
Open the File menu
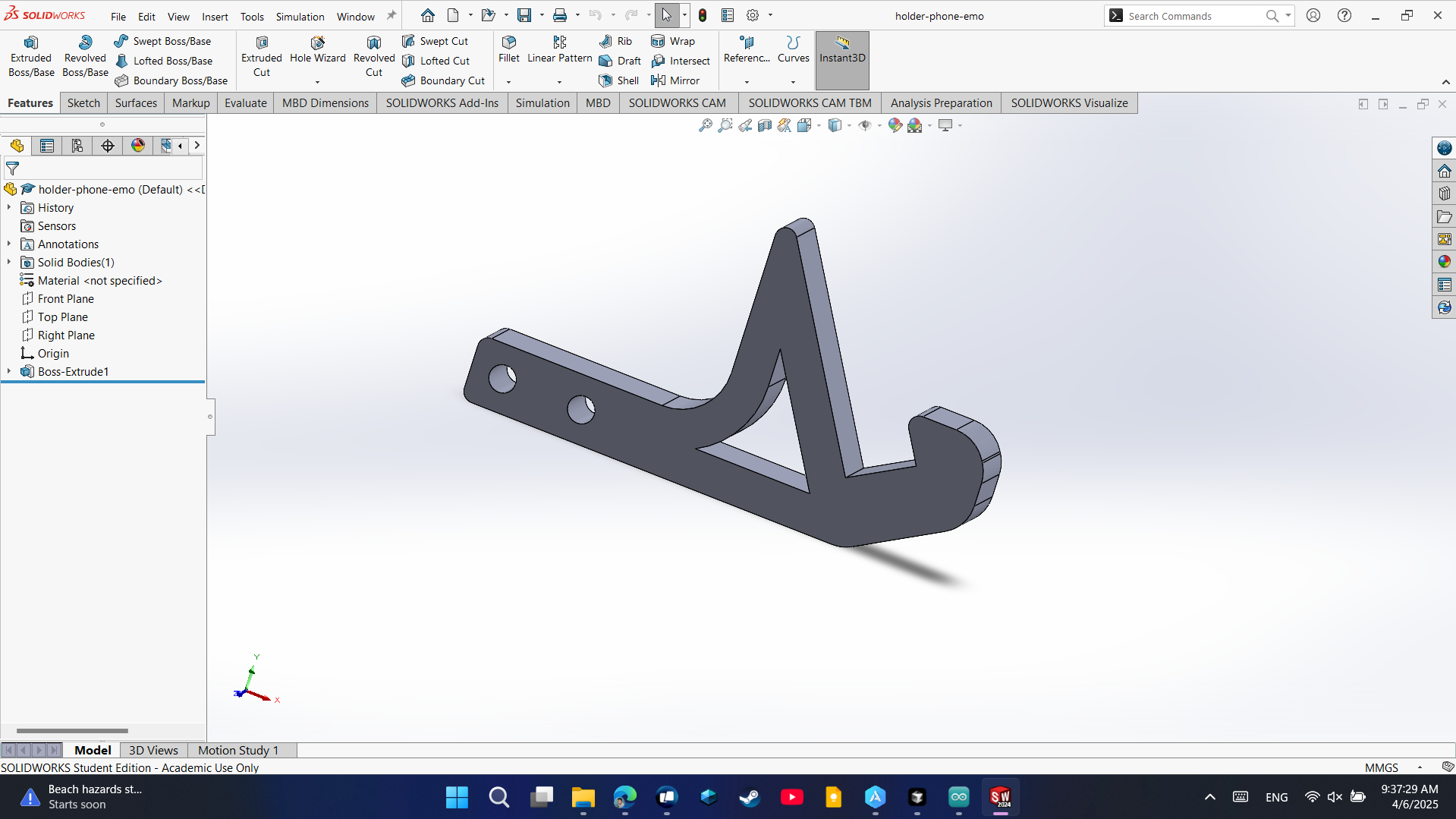point(118,16)
